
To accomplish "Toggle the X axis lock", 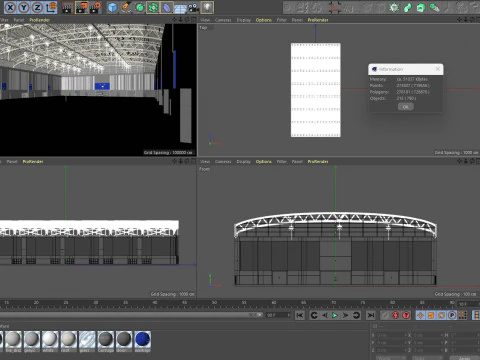I will [x=10, y=7].
